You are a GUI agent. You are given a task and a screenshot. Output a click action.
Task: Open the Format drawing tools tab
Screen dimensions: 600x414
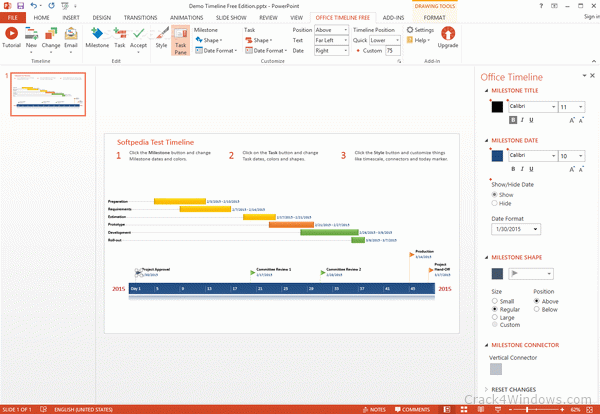pos(434,18)
